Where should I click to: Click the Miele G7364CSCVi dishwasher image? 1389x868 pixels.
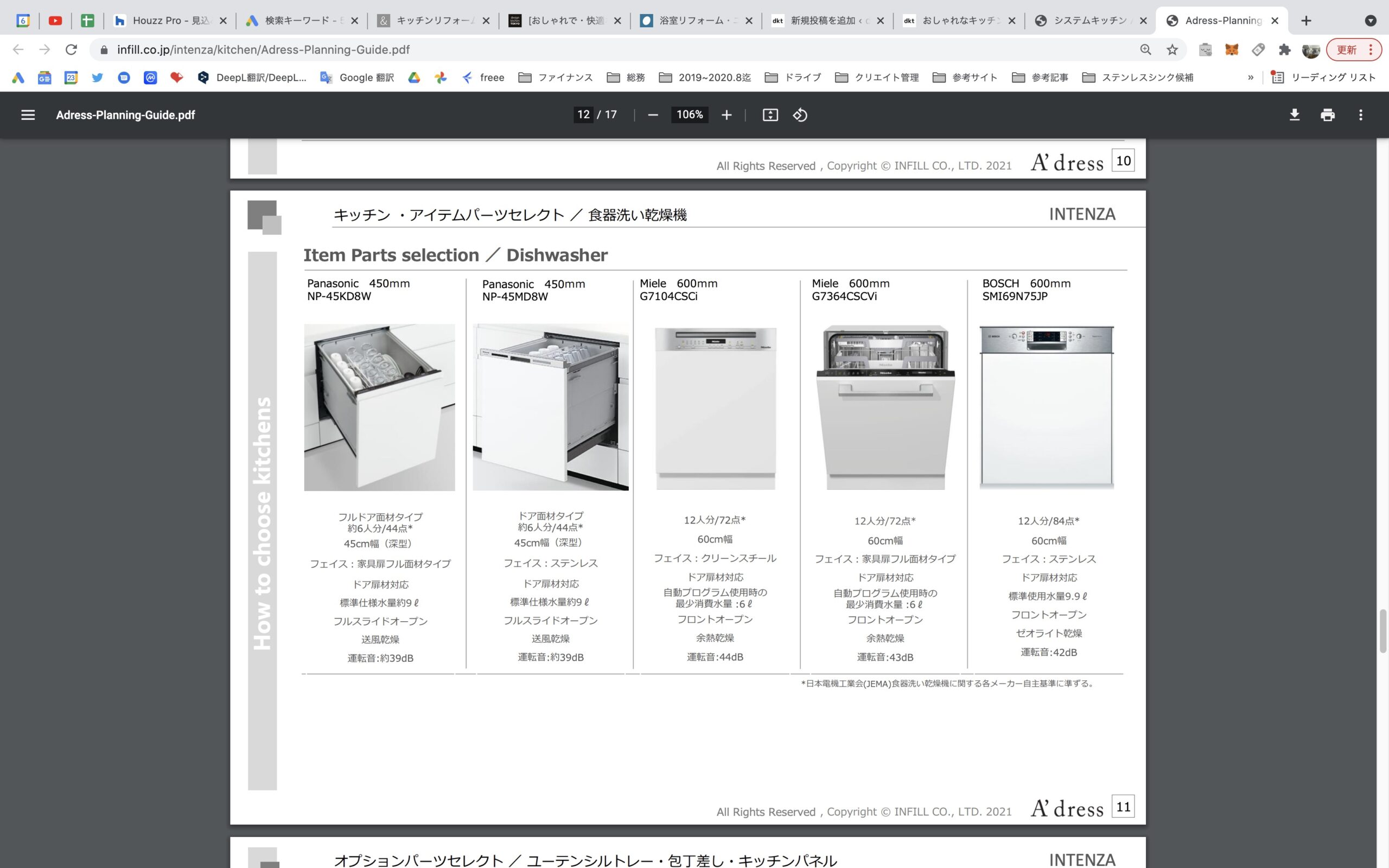pos(885,407)
